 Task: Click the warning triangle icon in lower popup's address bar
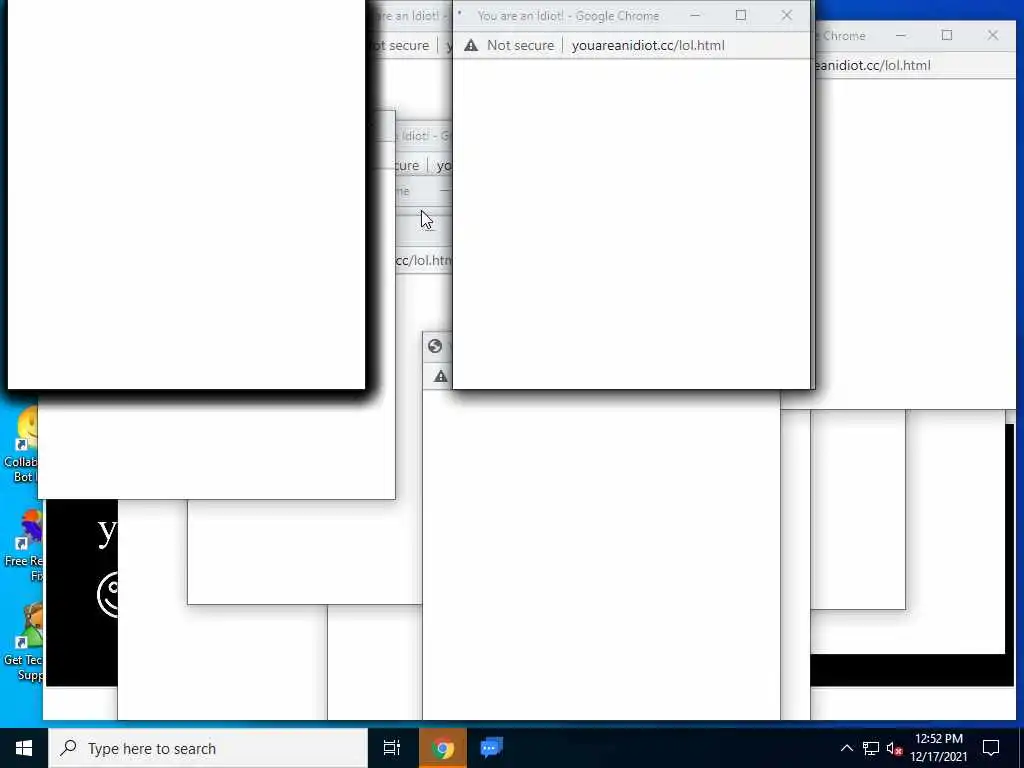click(441, 376)
